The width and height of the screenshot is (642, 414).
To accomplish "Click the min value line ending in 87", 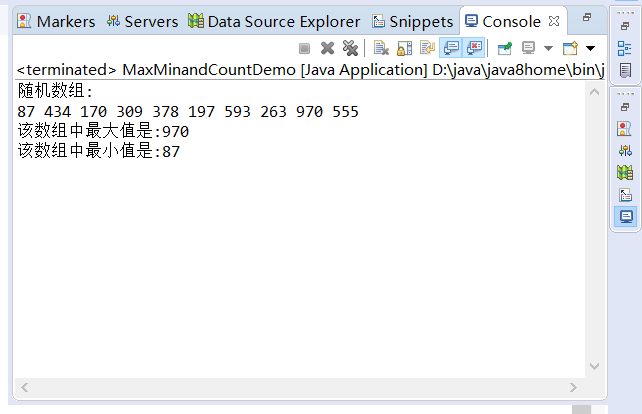I will click(x=99, y=151).
